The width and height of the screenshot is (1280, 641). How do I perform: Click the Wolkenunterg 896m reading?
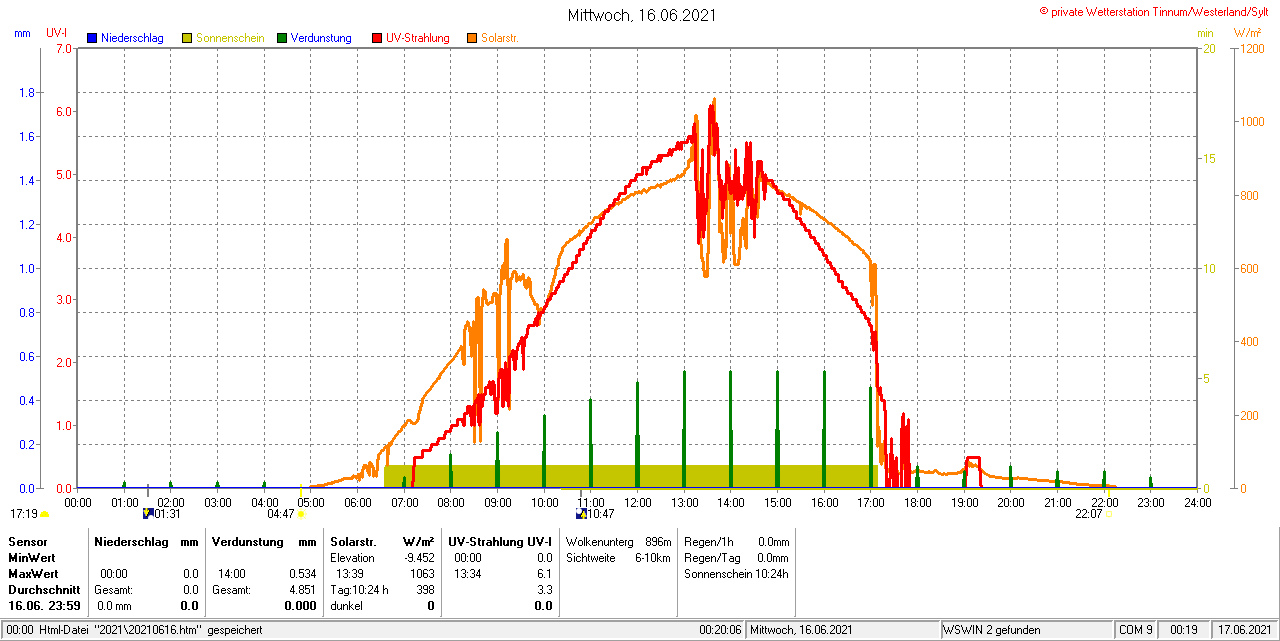(x=618, y=541)
